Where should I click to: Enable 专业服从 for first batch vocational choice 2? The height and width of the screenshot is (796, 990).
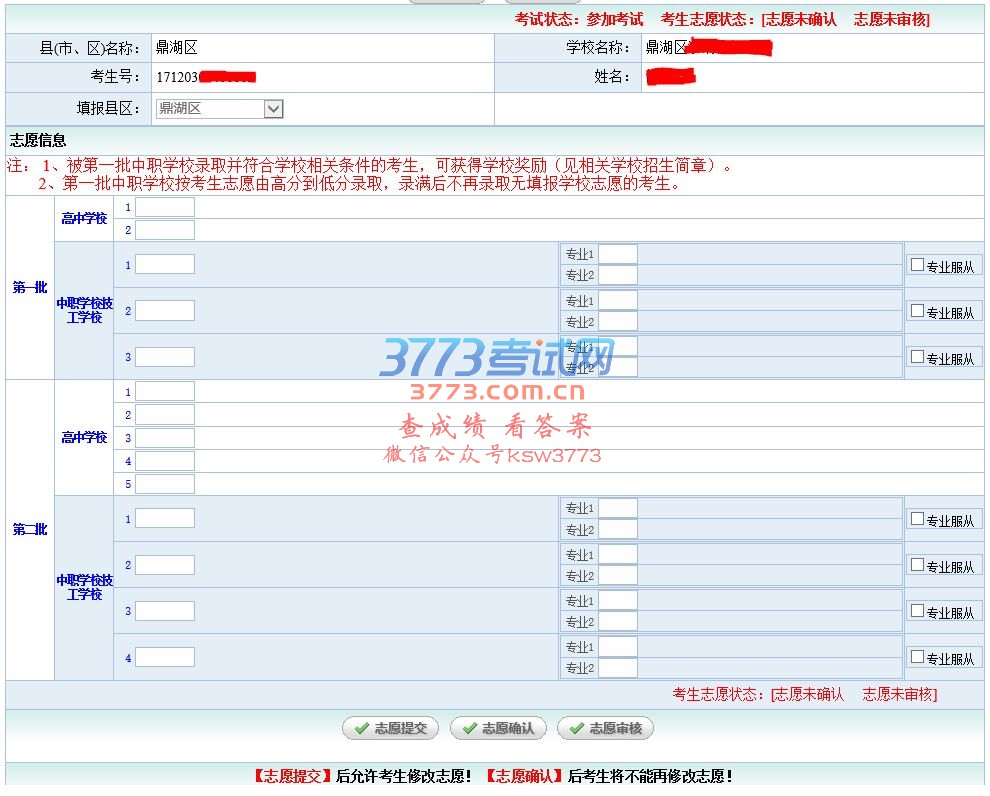917,311
